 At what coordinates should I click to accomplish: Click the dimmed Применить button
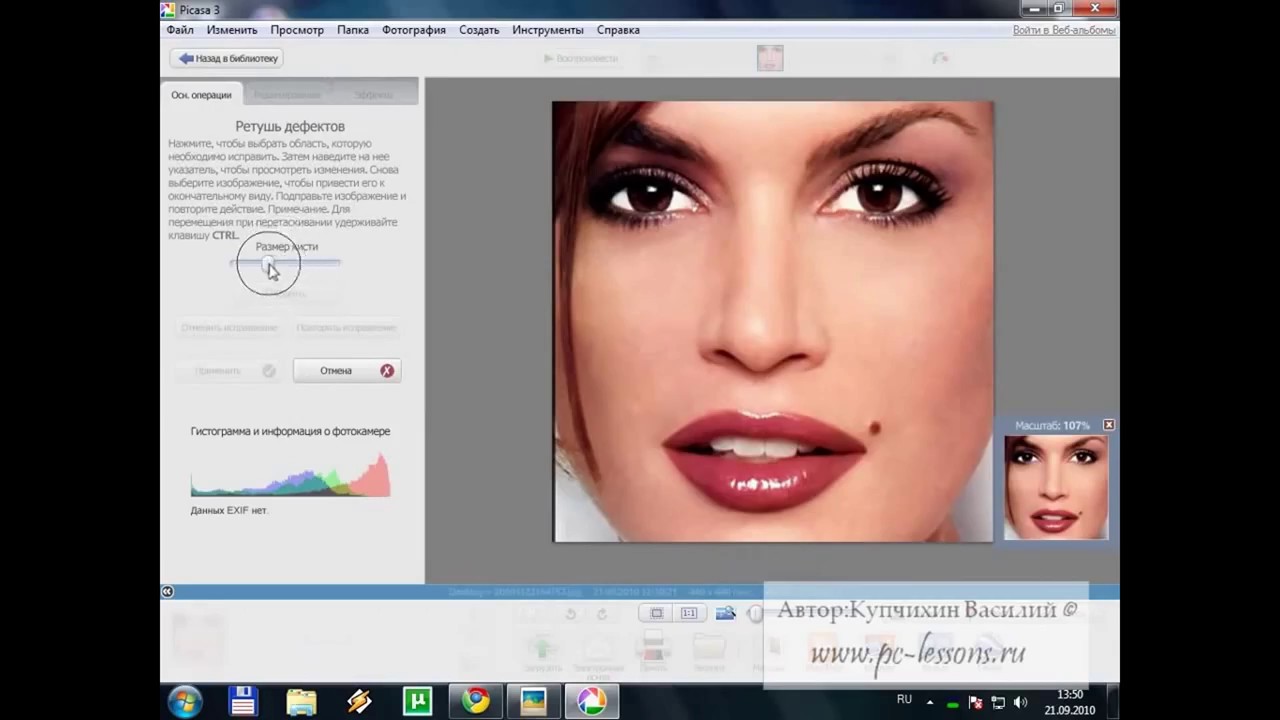229,370
